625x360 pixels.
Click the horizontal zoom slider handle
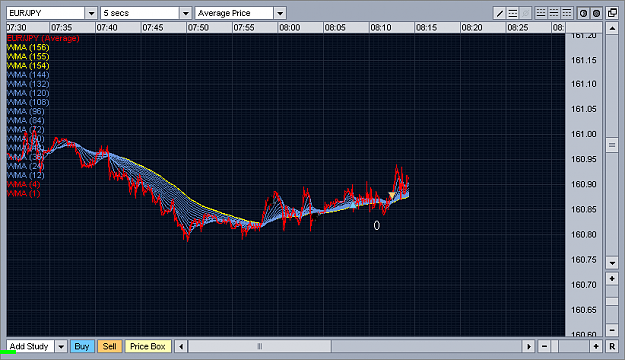(554, 346)
